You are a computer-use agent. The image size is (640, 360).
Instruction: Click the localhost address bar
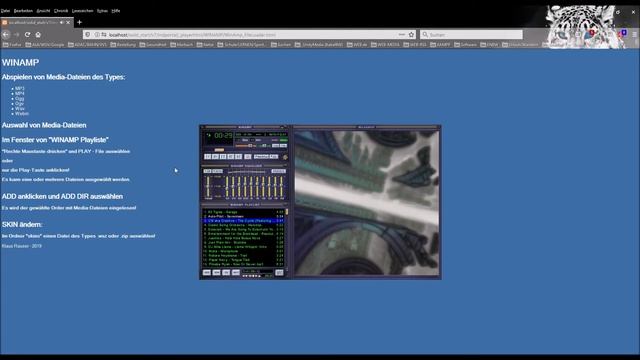[249, 35]
